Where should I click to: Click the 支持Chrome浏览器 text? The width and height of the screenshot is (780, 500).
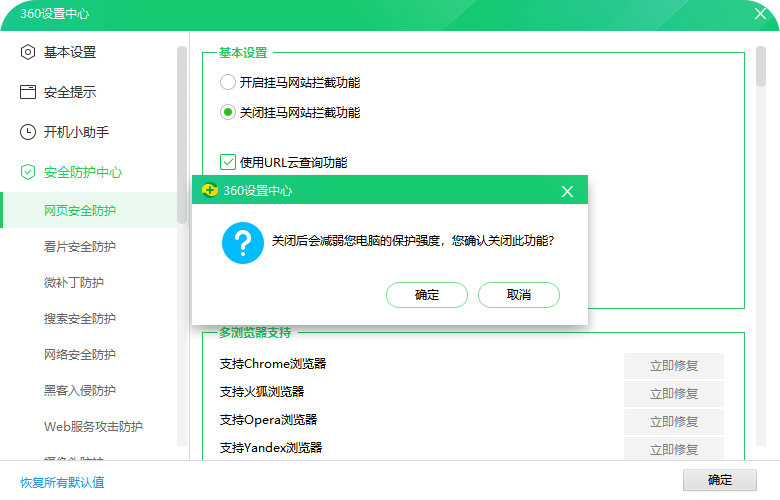pyautogui.click(x=273, y=364)
